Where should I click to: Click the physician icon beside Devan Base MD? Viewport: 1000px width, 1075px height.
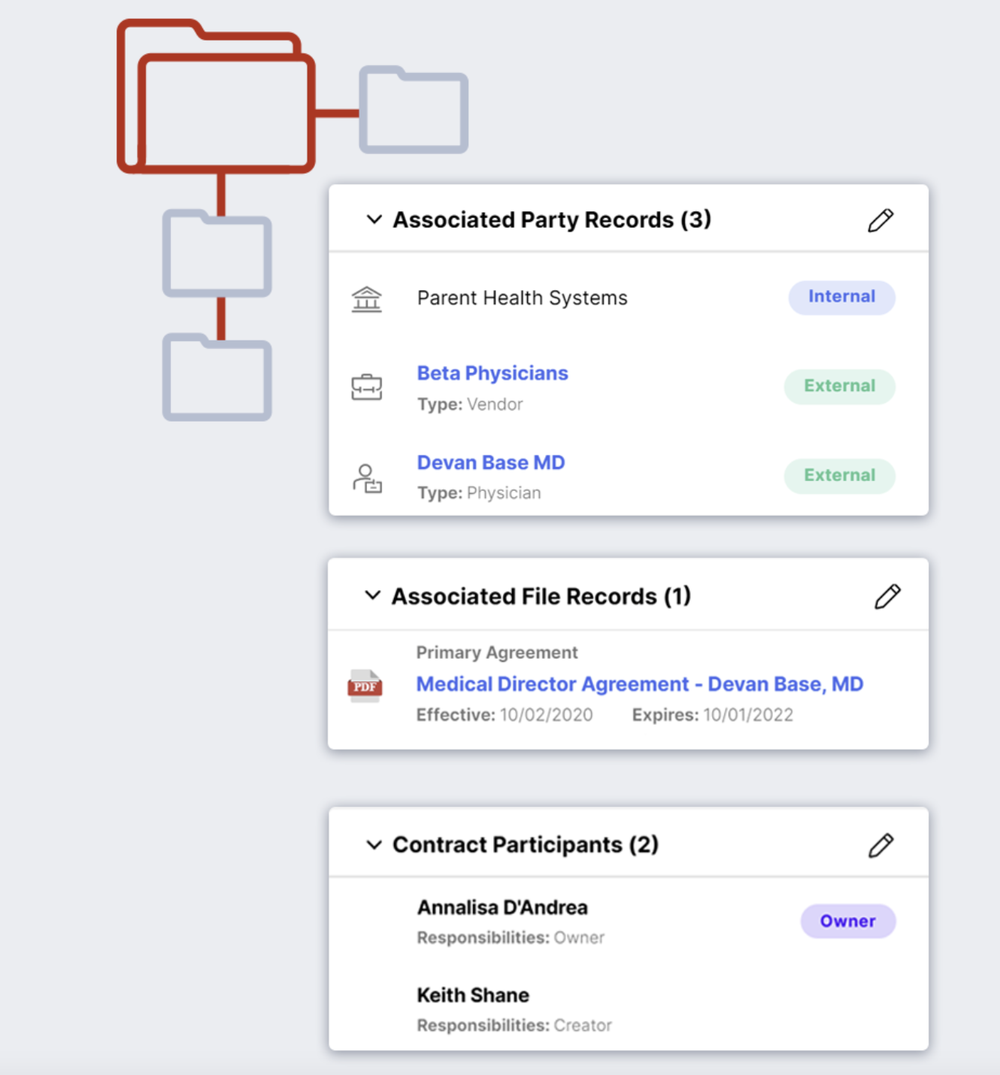[367, 477]
